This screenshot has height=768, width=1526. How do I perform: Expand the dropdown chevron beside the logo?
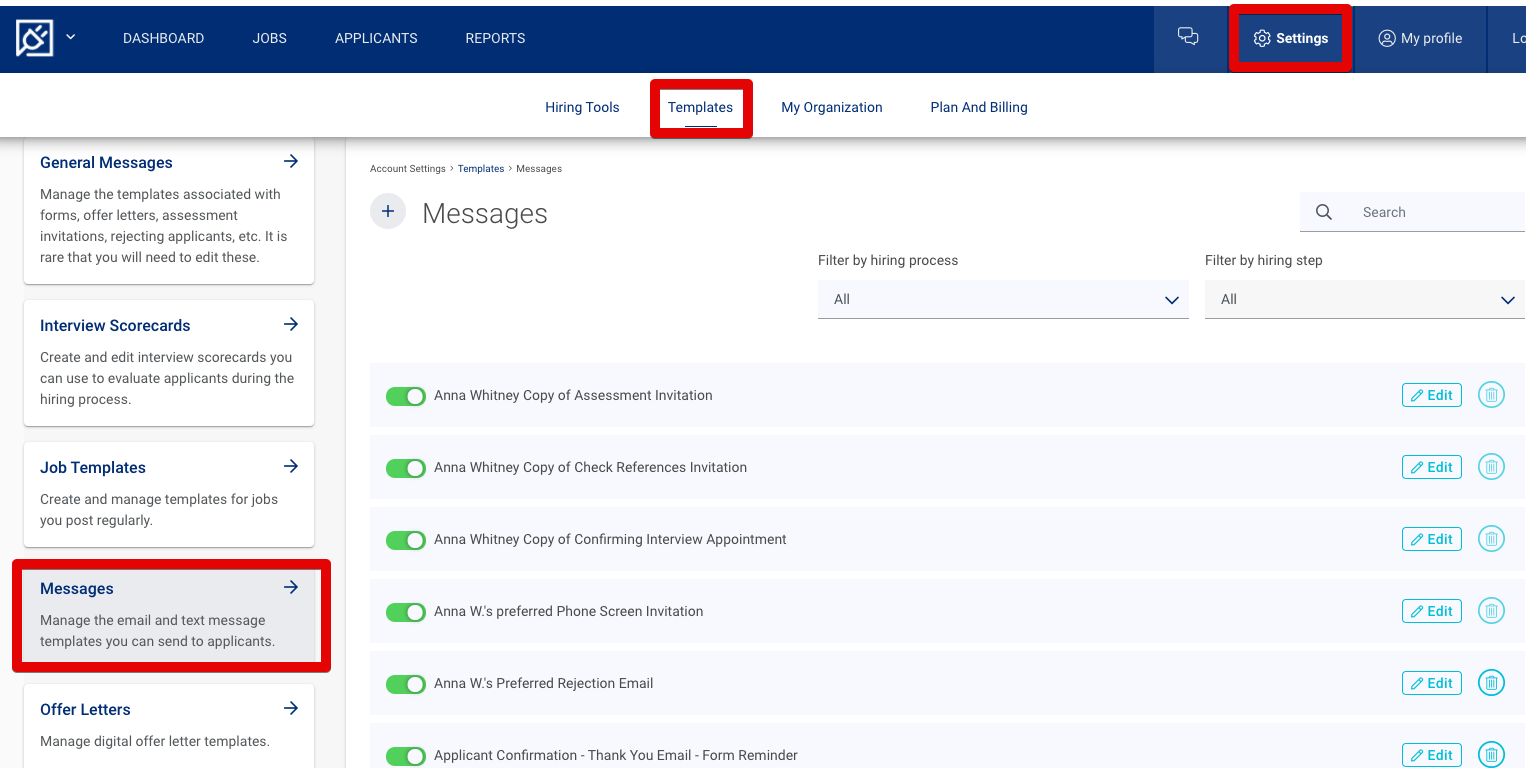[71, 38]
